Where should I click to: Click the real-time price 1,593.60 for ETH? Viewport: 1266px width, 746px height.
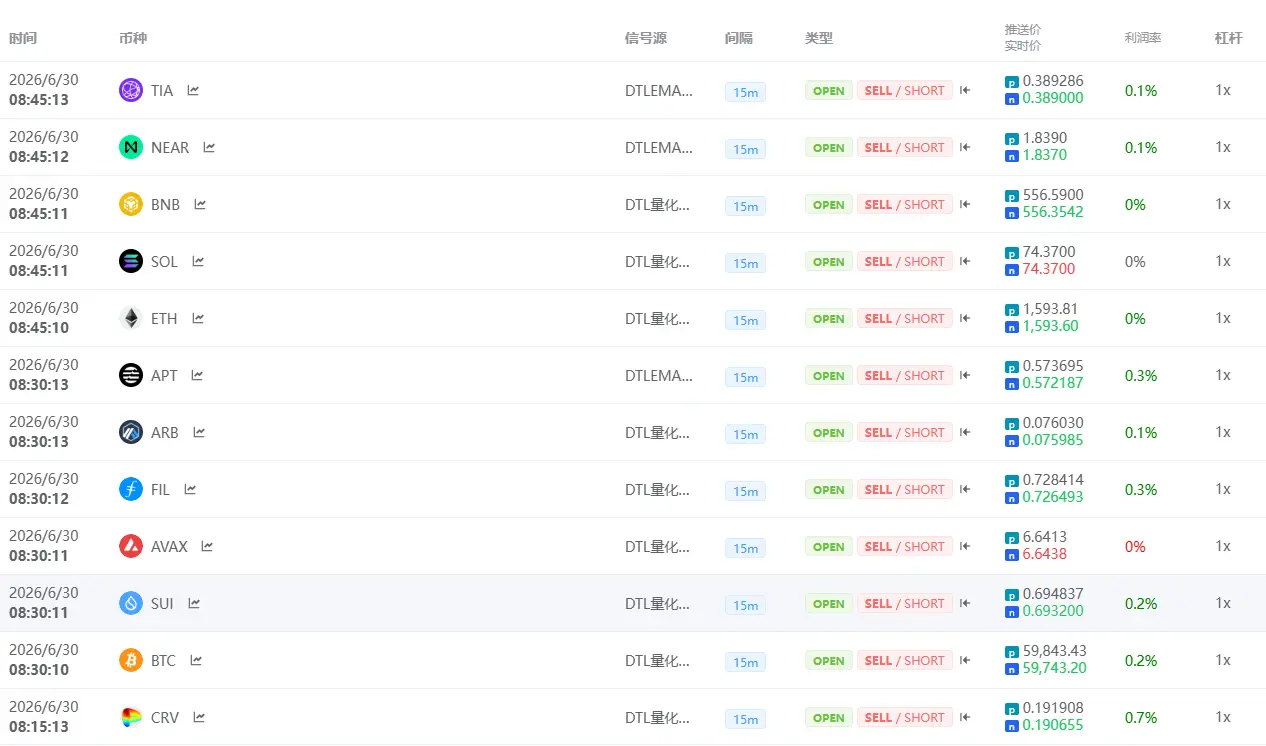(1050, 326)
